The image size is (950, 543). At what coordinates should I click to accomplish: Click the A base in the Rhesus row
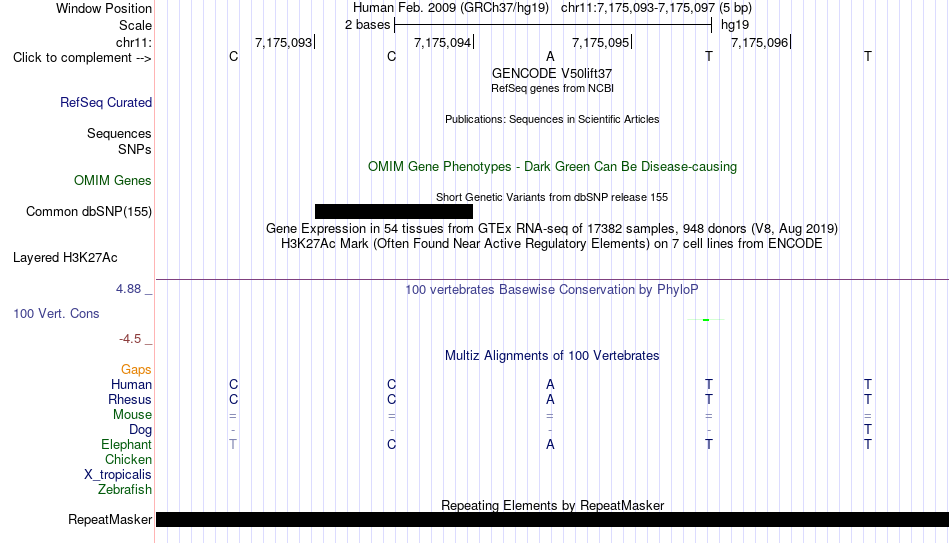coord(550,399)
